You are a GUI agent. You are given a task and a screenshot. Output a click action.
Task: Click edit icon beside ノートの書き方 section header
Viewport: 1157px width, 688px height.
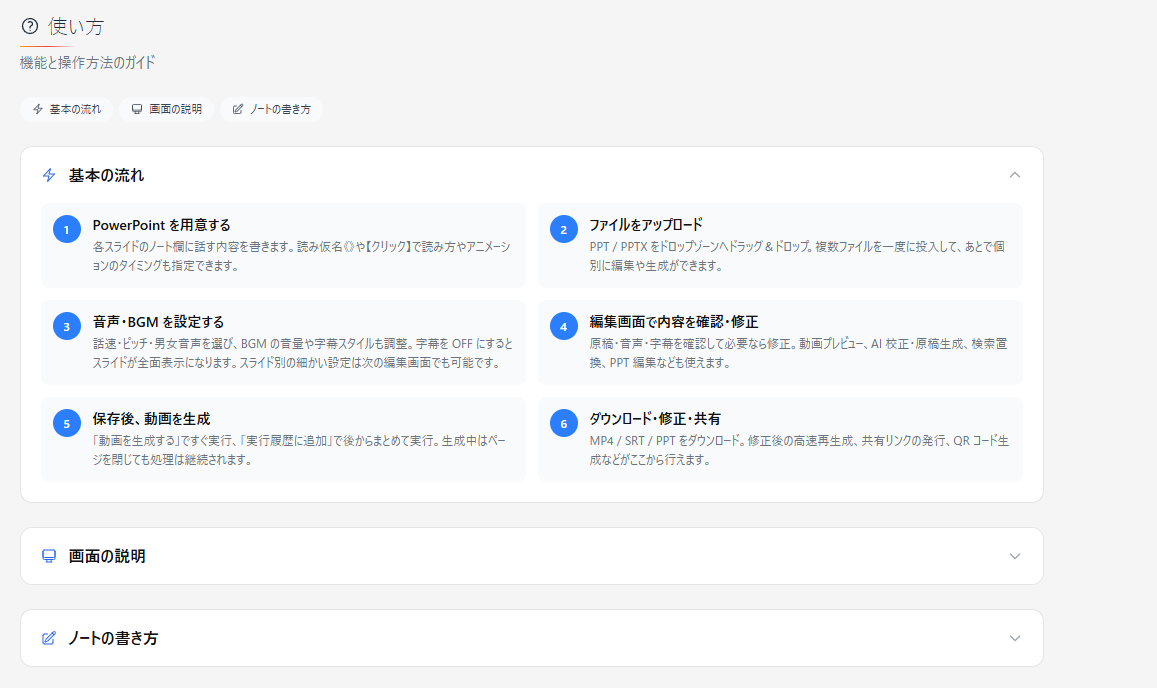[x=49, y=638]
